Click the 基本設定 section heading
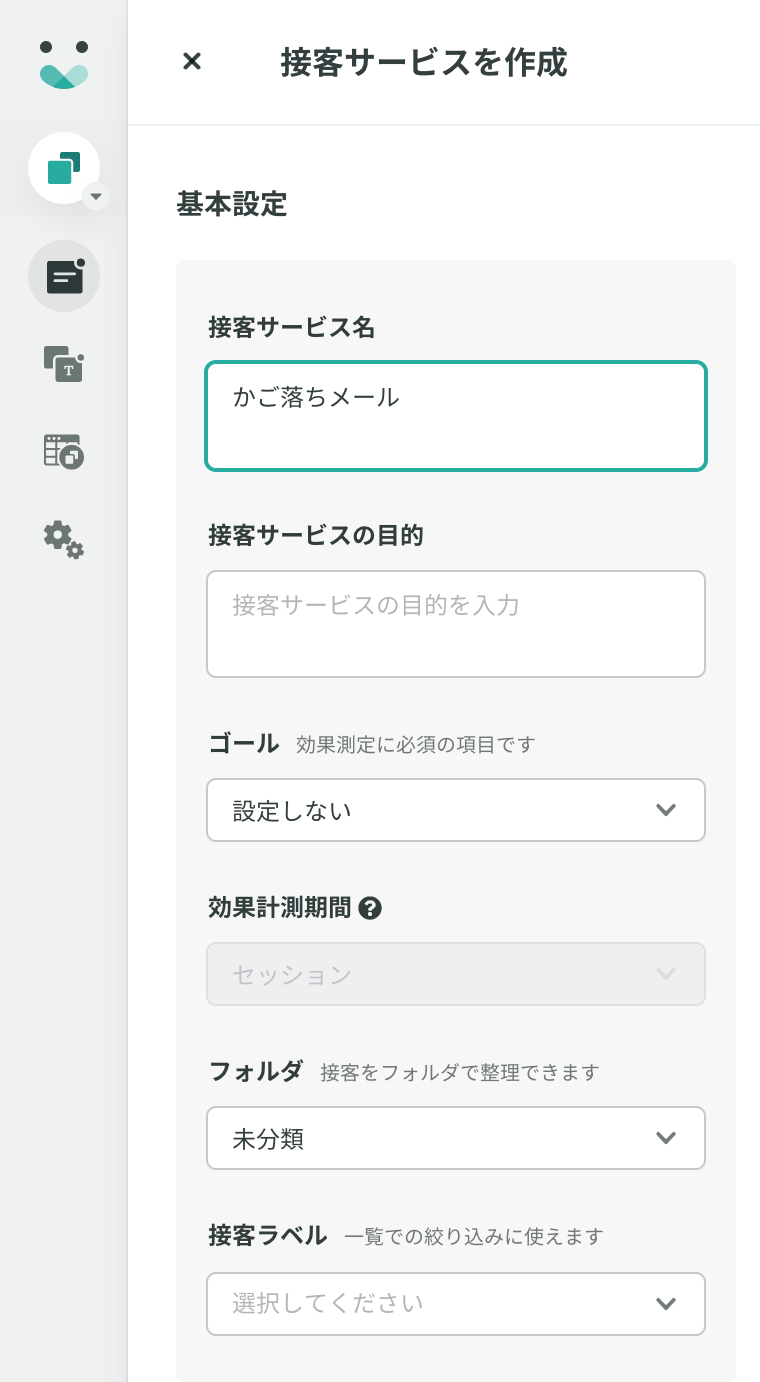 (x=232, y=204)
